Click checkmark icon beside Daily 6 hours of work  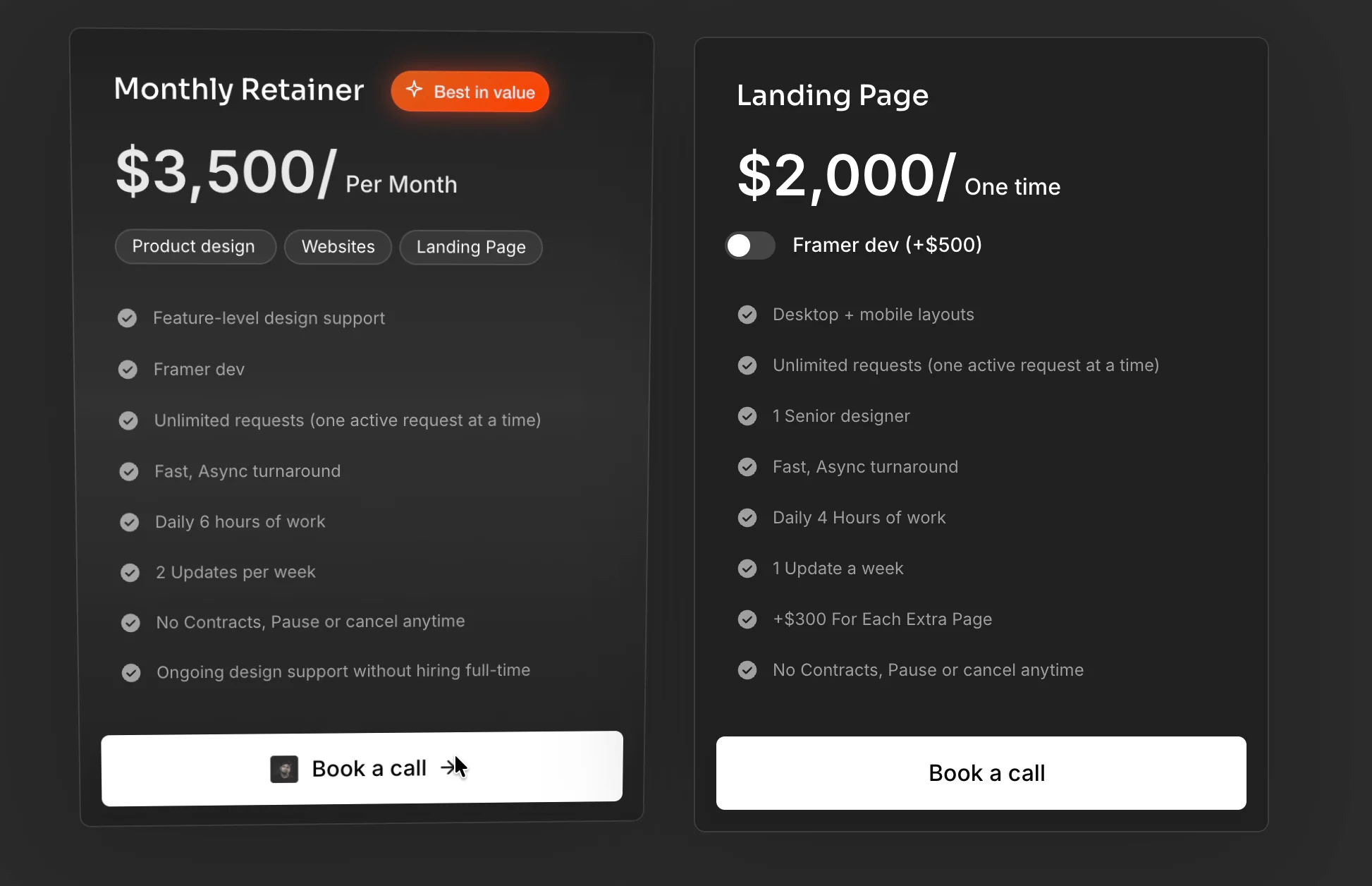coord(129,522)
